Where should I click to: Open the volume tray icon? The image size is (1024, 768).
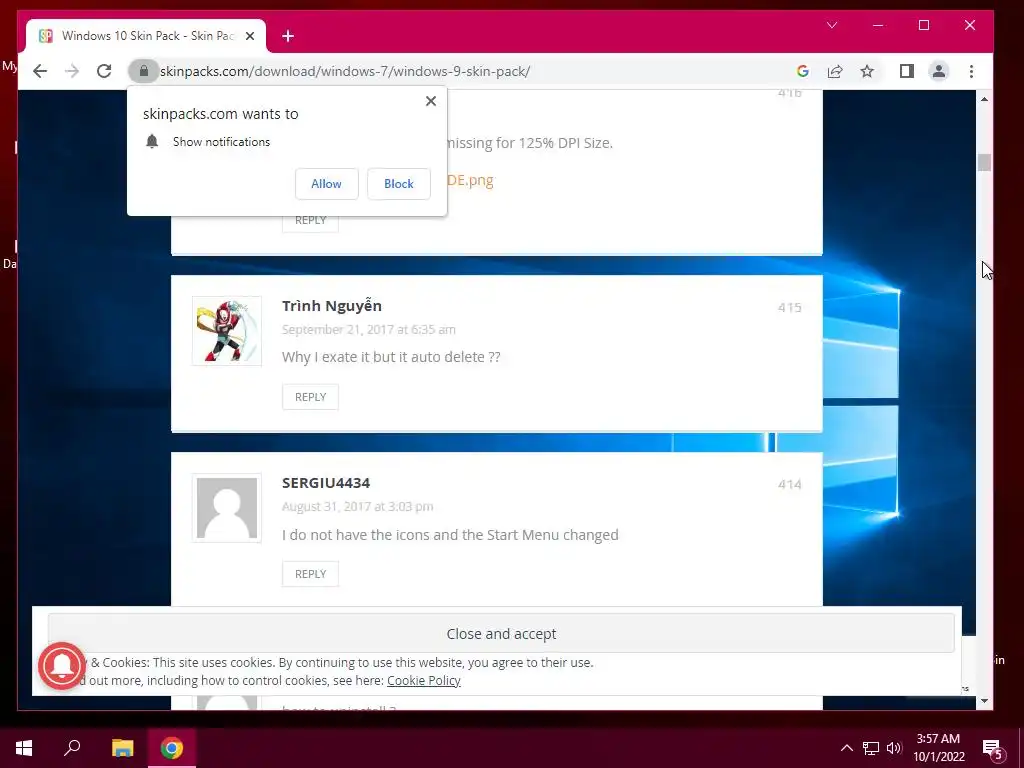893,748
